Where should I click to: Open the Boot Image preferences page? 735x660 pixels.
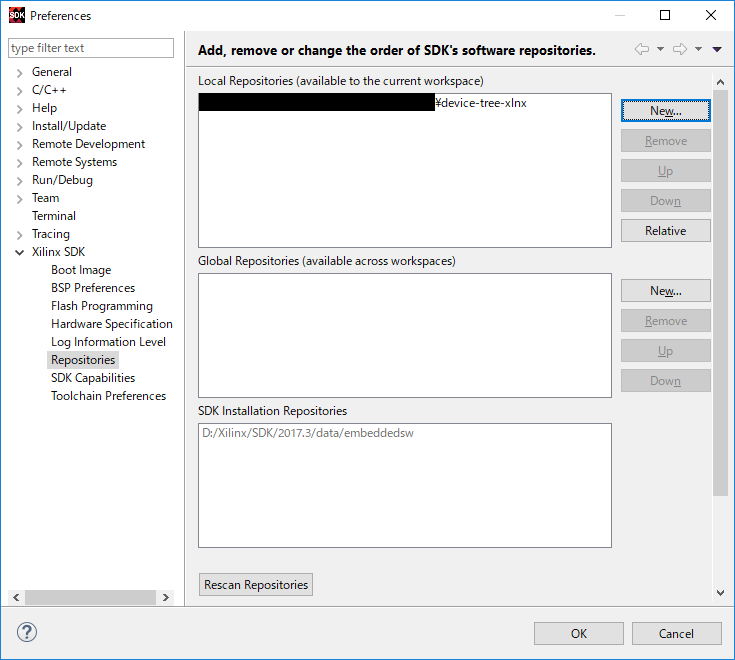point(81,270)
